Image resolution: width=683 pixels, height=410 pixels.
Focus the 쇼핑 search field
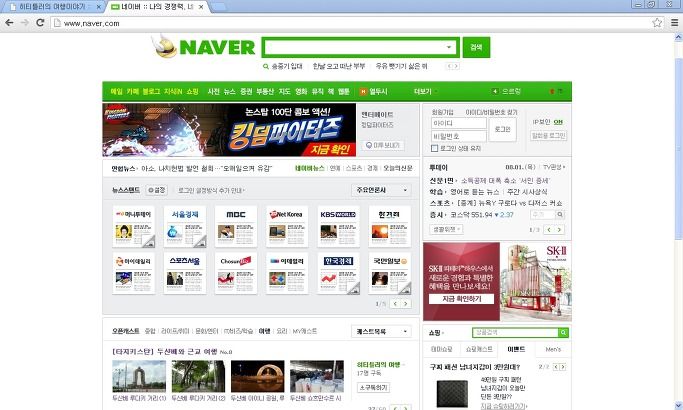pyautogui.click(x=515, y=332)
